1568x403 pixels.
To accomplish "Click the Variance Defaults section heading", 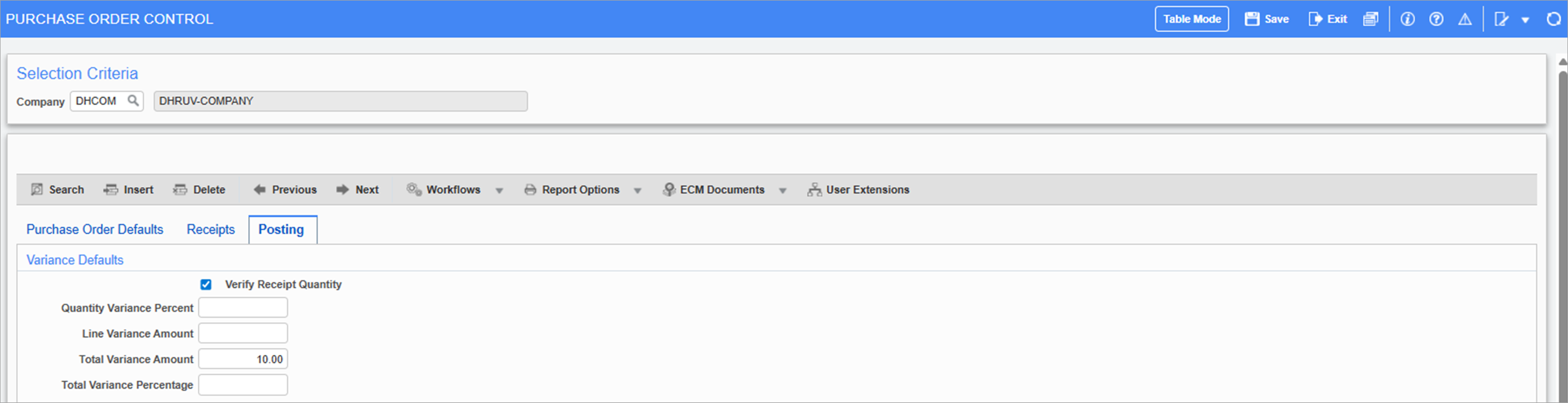I will (75, 260).
